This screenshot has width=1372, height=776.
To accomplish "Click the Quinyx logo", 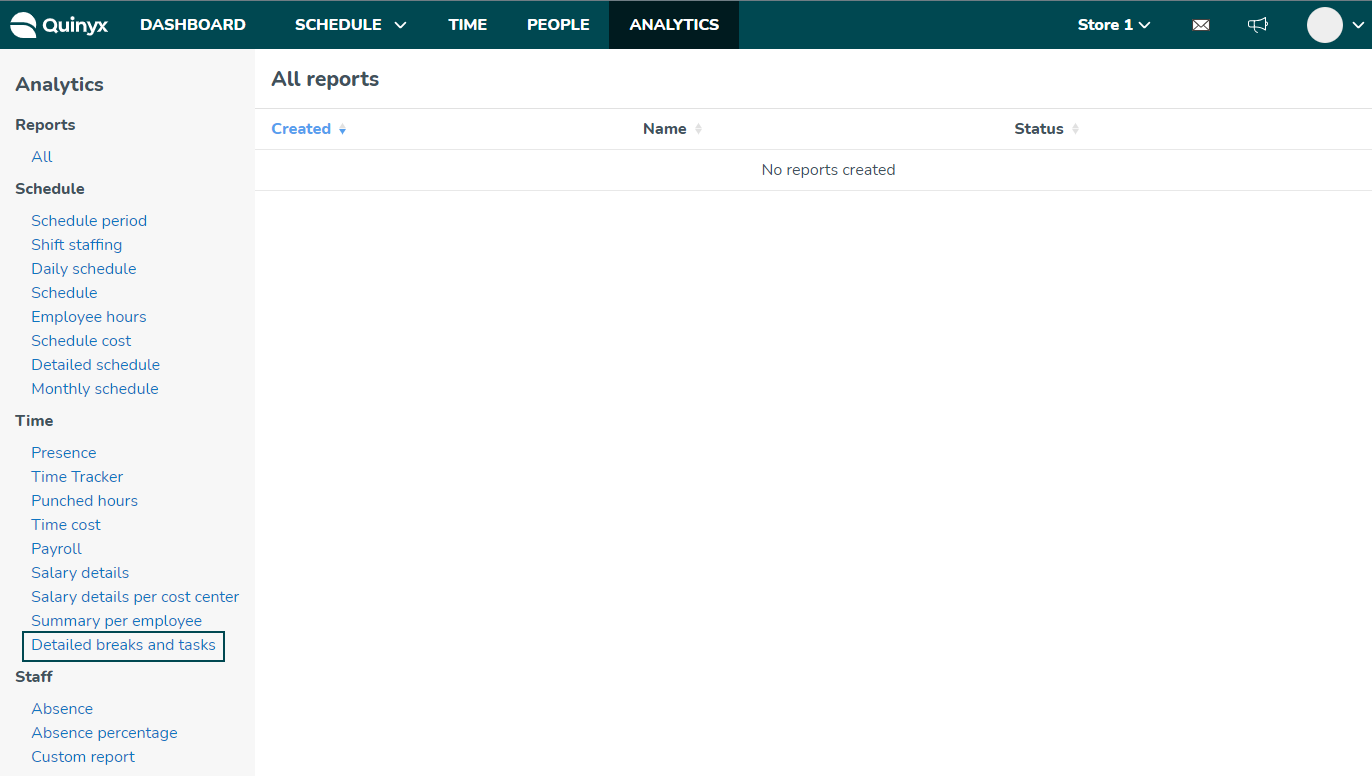I will [x=59, y=25].
